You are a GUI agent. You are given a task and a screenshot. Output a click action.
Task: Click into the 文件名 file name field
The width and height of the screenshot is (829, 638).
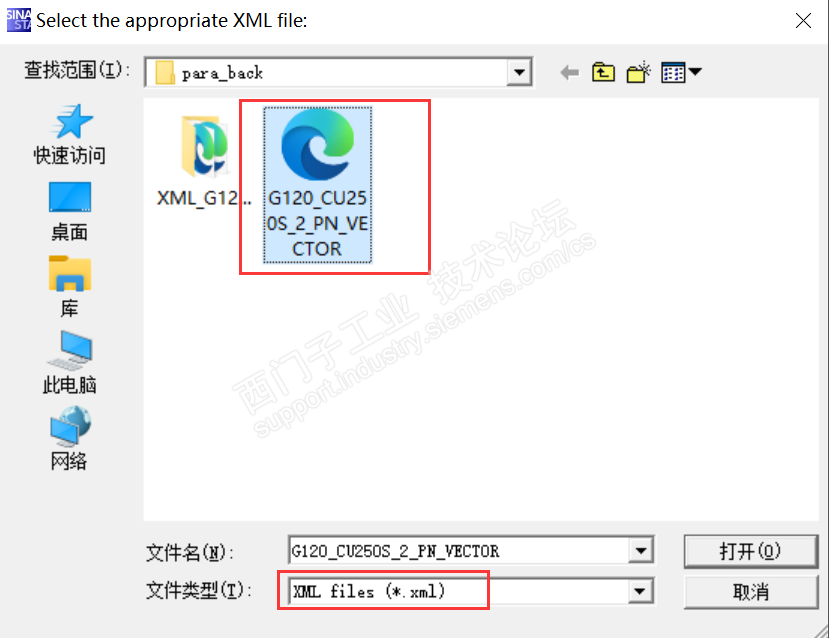coord(459,551)
